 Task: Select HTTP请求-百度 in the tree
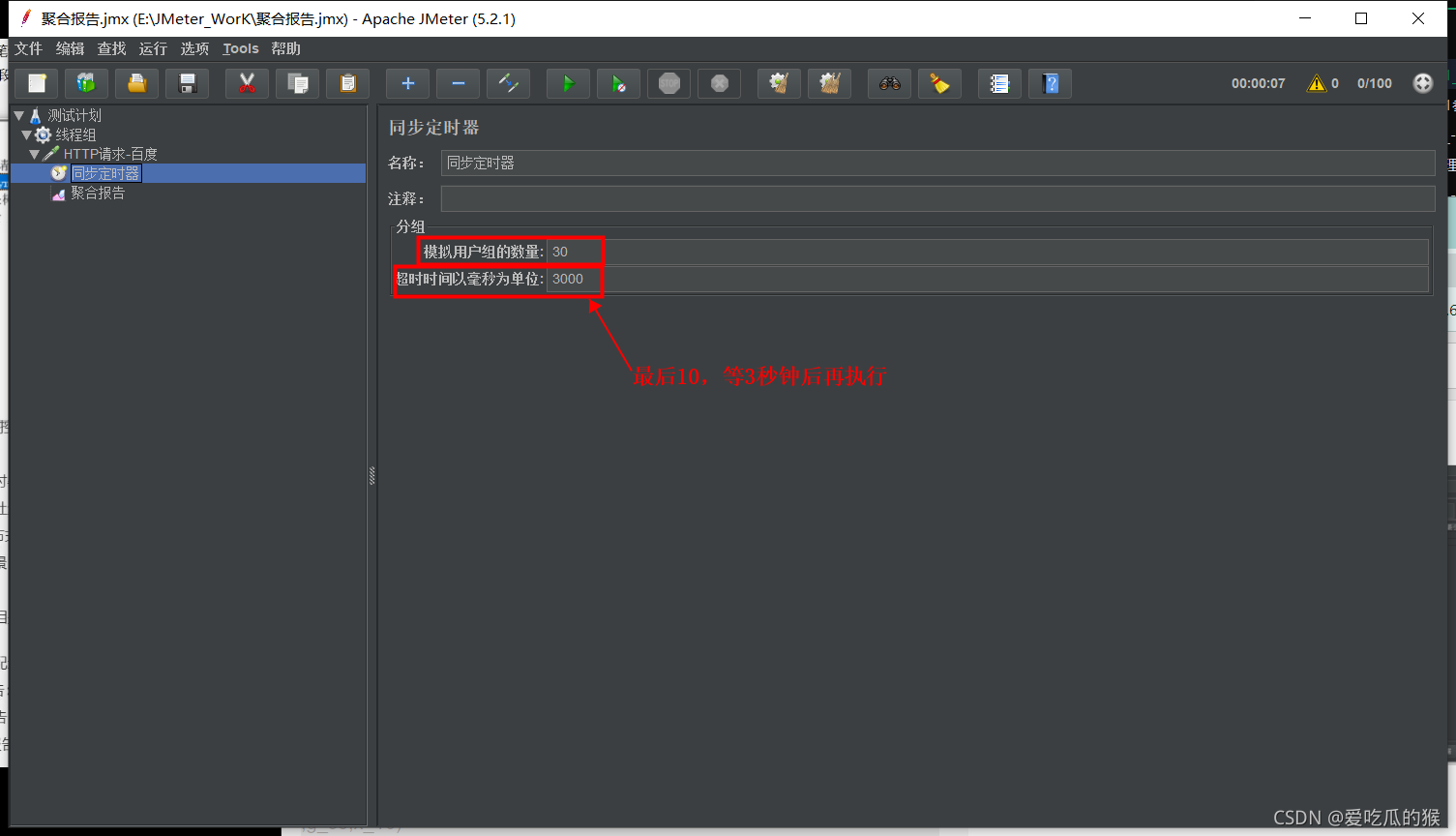pos(110,154)
